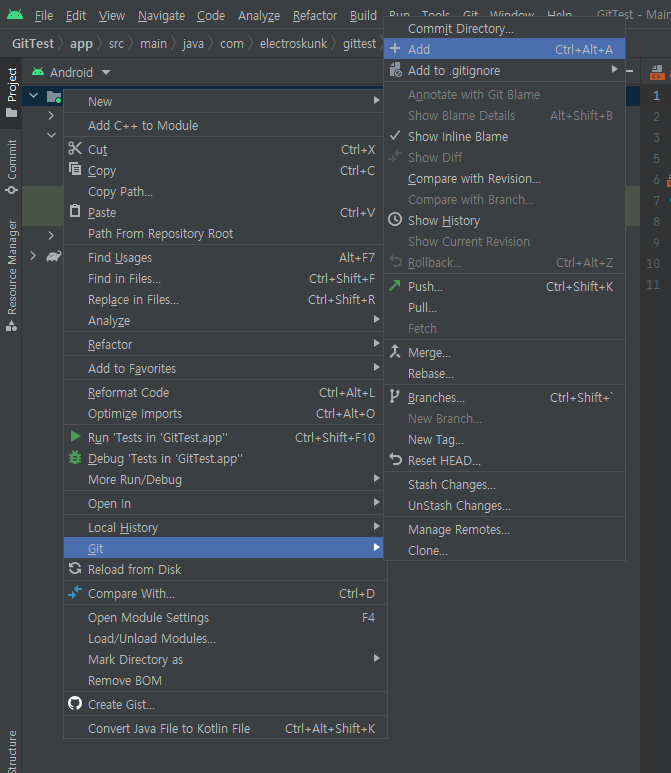Select Reformat Code entry
The height and width of the screenshot is (773, 671).
[224, 392]
